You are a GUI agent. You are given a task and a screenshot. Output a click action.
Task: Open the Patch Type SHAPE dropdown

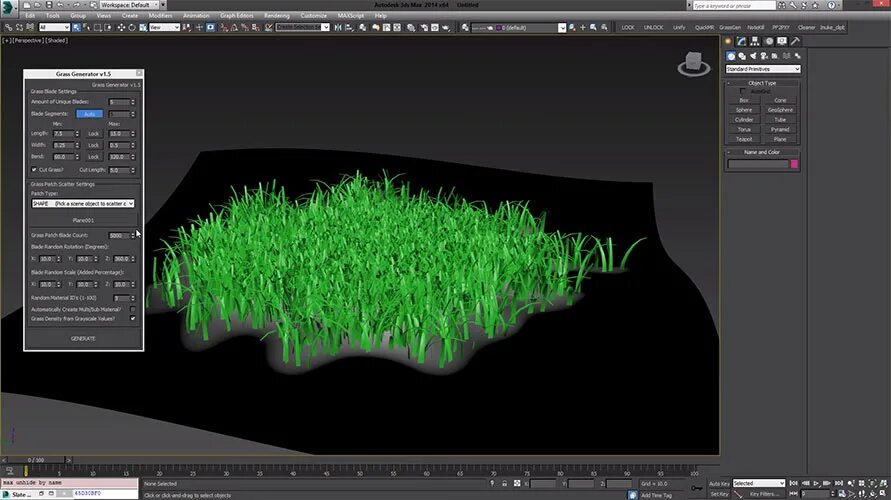pos(83,203)
